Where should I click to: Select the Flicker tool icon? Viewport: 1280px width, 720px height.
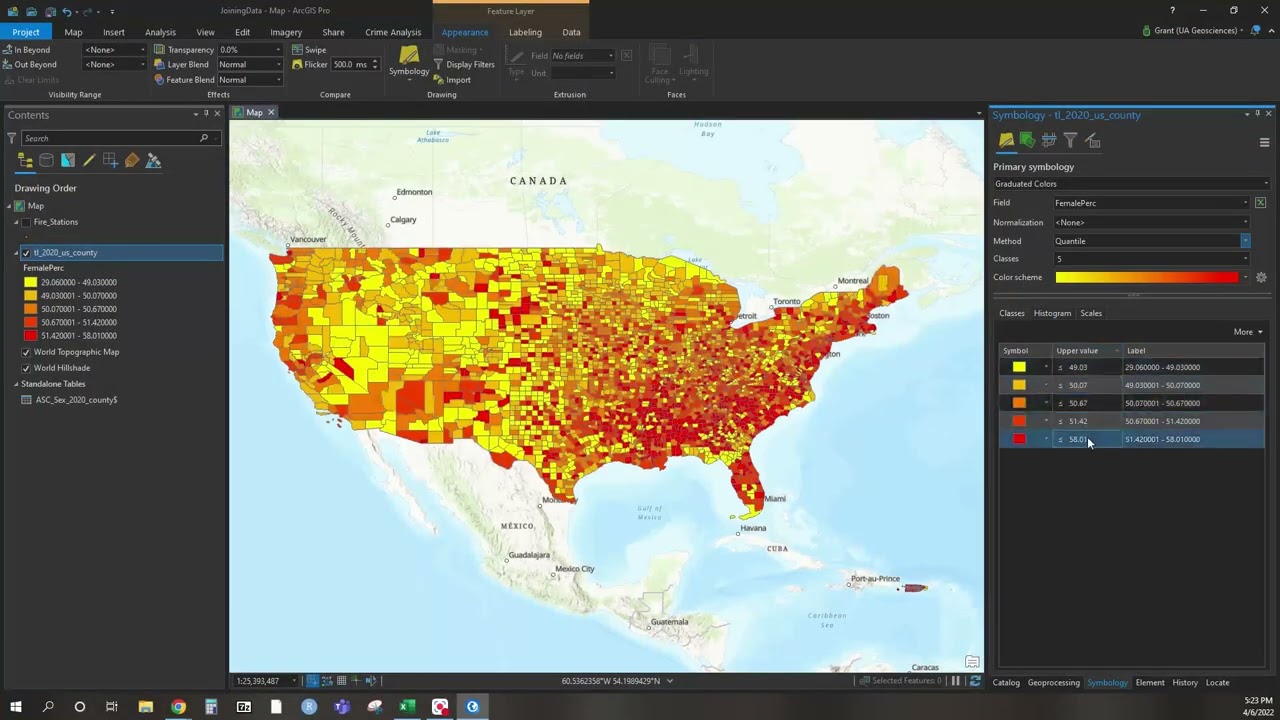click(x=297, y=64)
